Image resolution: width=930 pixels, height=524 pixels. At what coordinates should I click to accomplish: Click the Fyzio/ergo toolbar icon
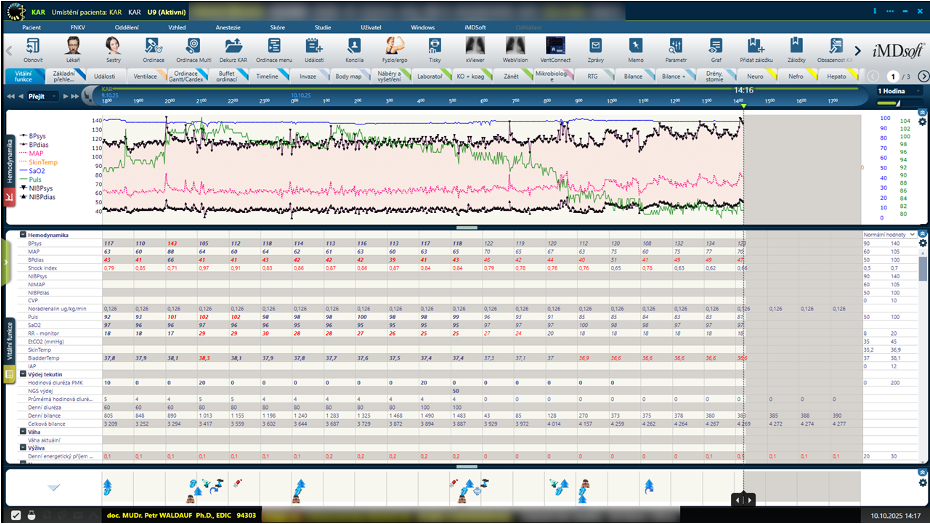click(x=394, y=46)
